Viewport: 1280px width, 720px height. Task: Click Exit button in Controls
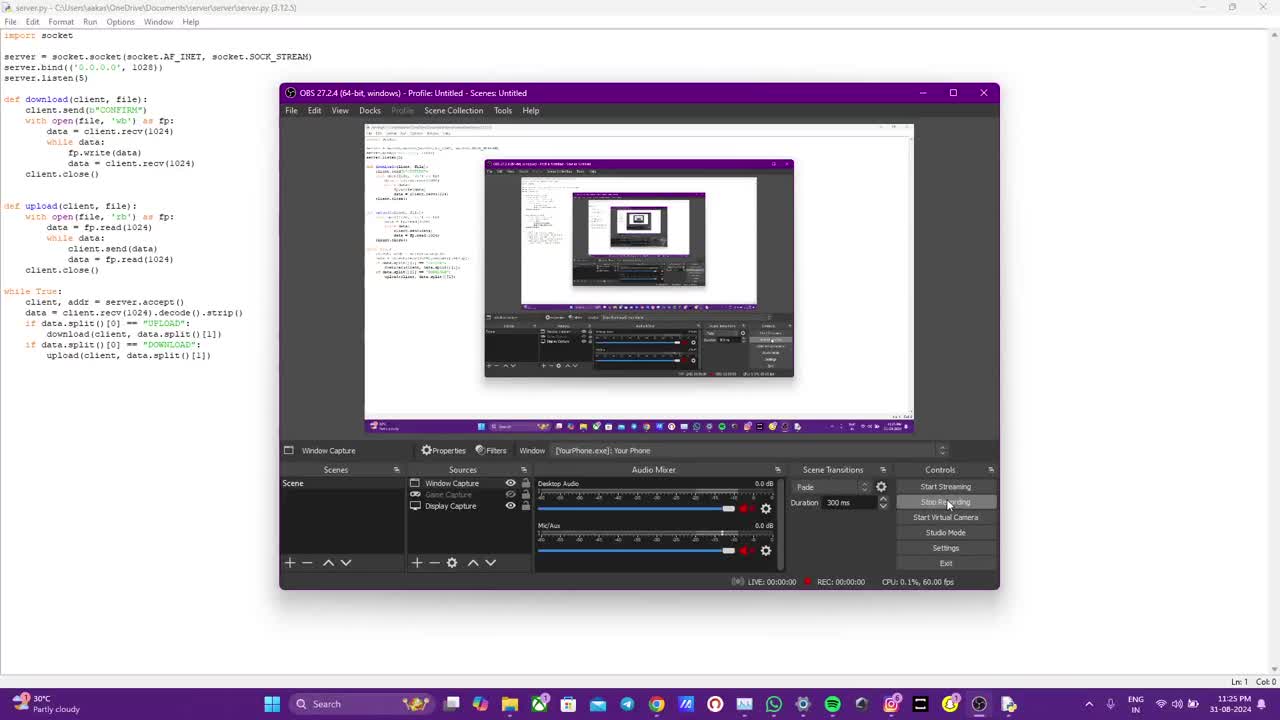(945, 563)
